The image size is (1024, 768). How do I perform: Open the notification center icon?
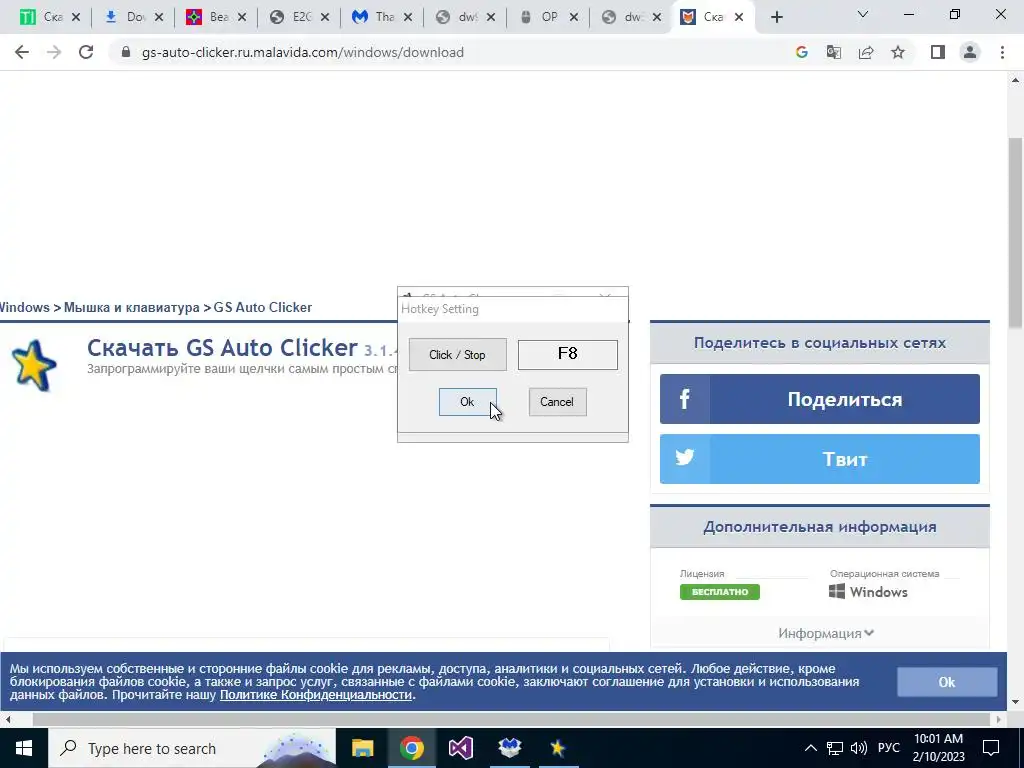tap(991, 748)
